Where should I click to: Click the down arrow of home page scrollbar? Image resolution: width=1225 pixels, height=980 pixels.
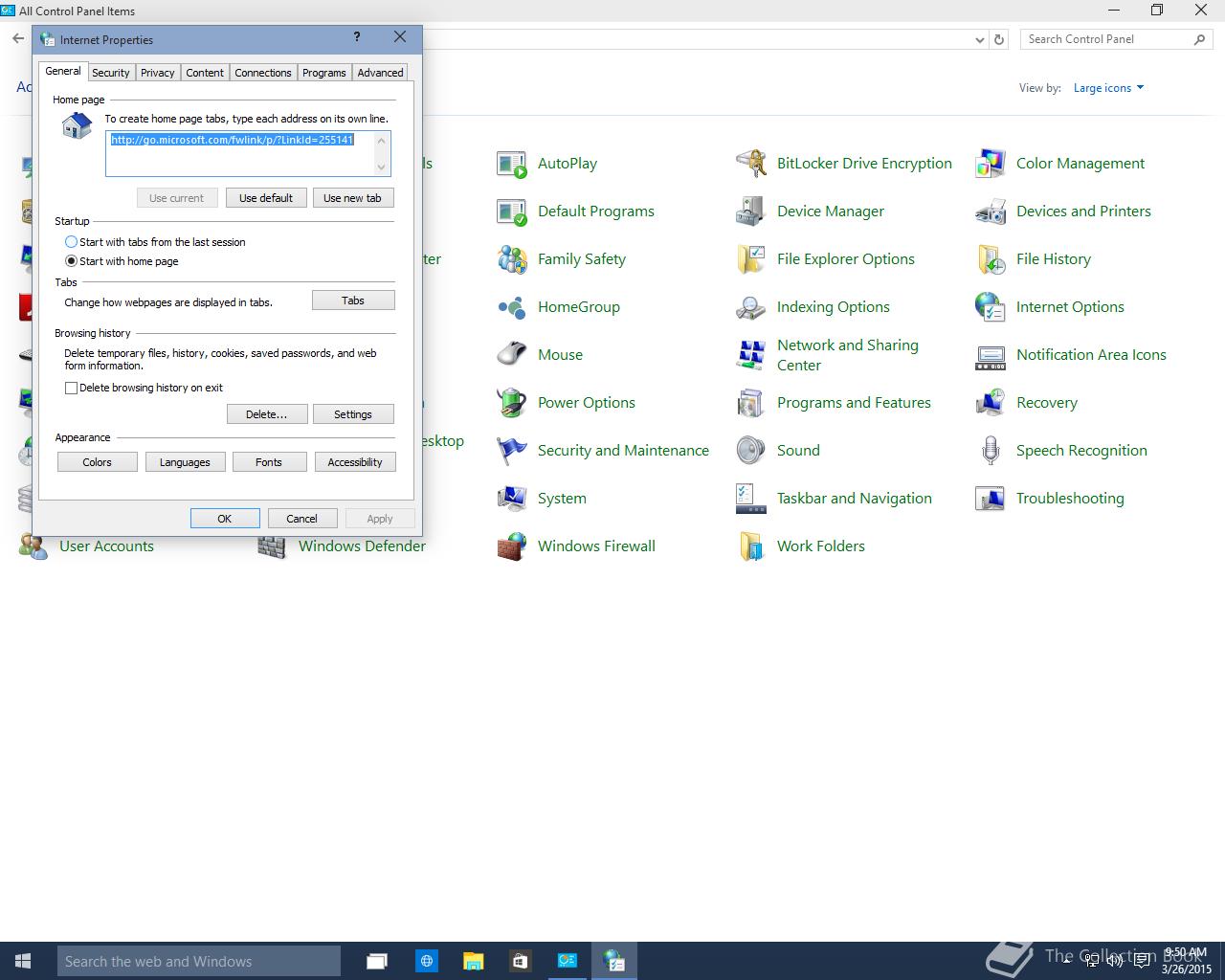382,167
